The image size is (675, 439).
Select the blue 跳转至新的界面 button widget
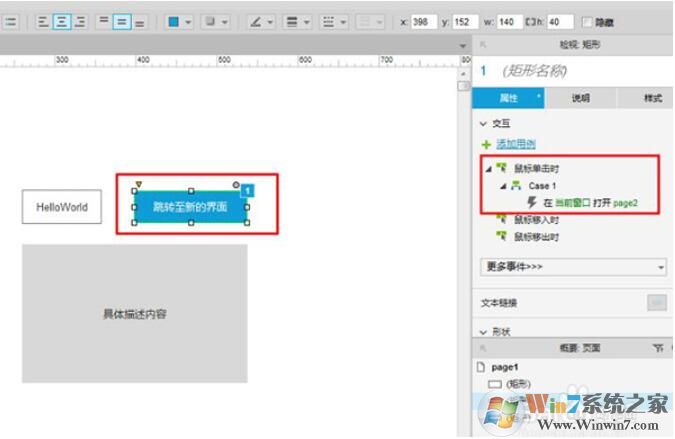click(190, 207)
